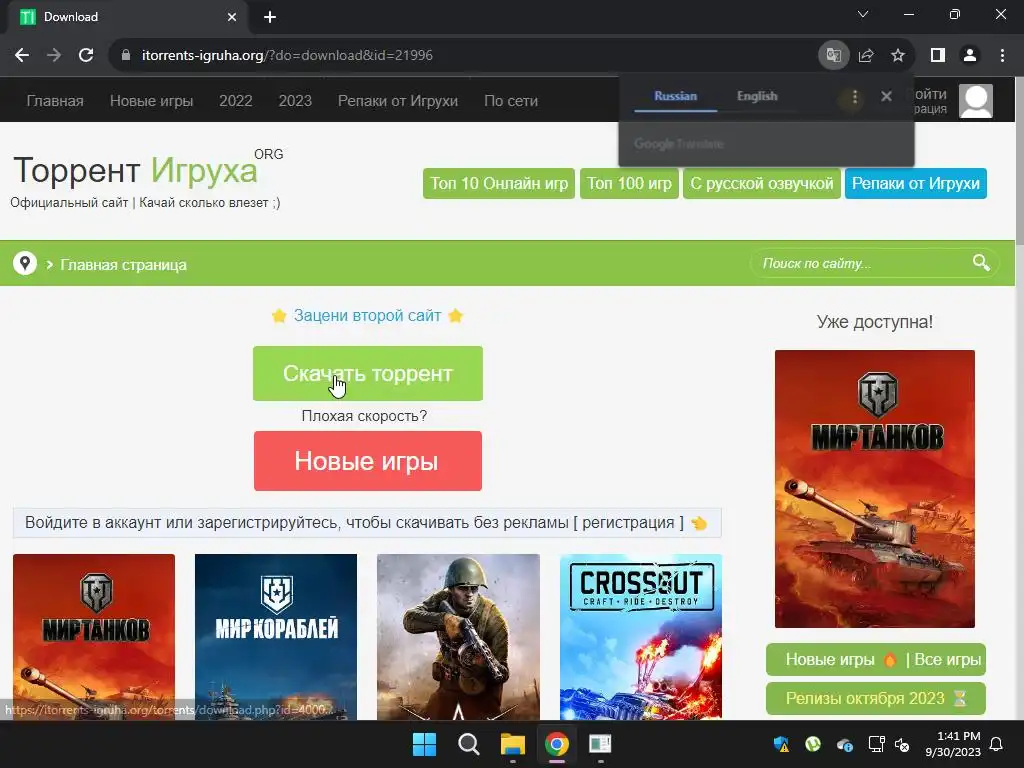Click the site search magnifier icon

tap(981, 263)
